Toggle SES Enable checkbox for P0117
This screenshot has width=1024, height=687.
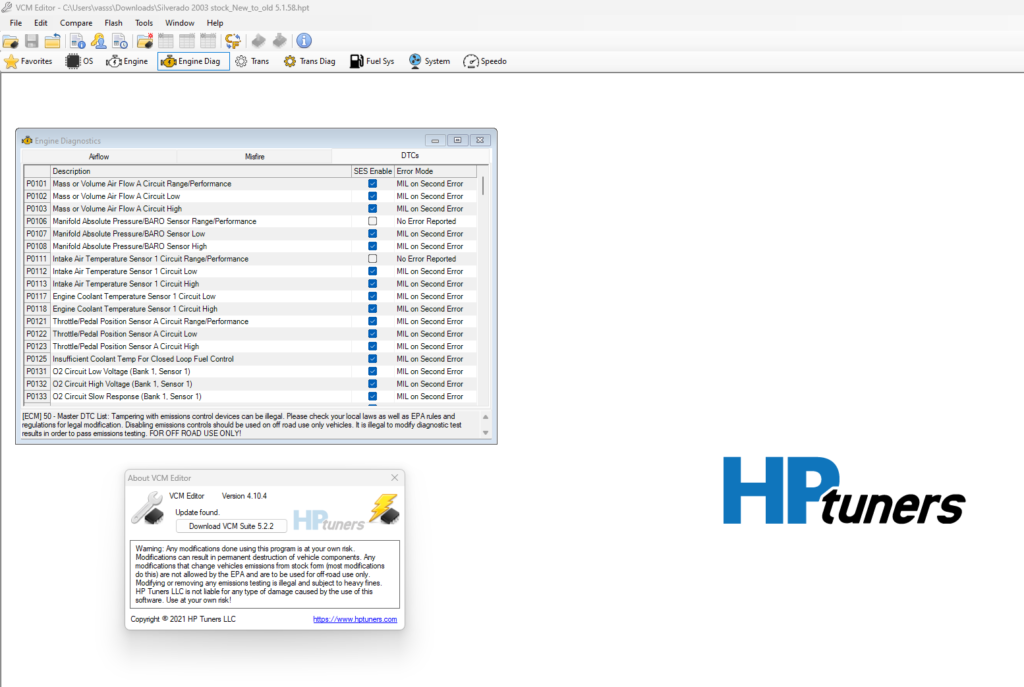(x=372, y=296)
